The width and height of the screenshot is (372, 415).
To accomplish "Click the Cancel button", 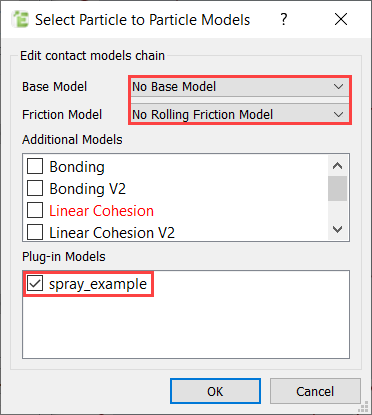I will (315, 391).
